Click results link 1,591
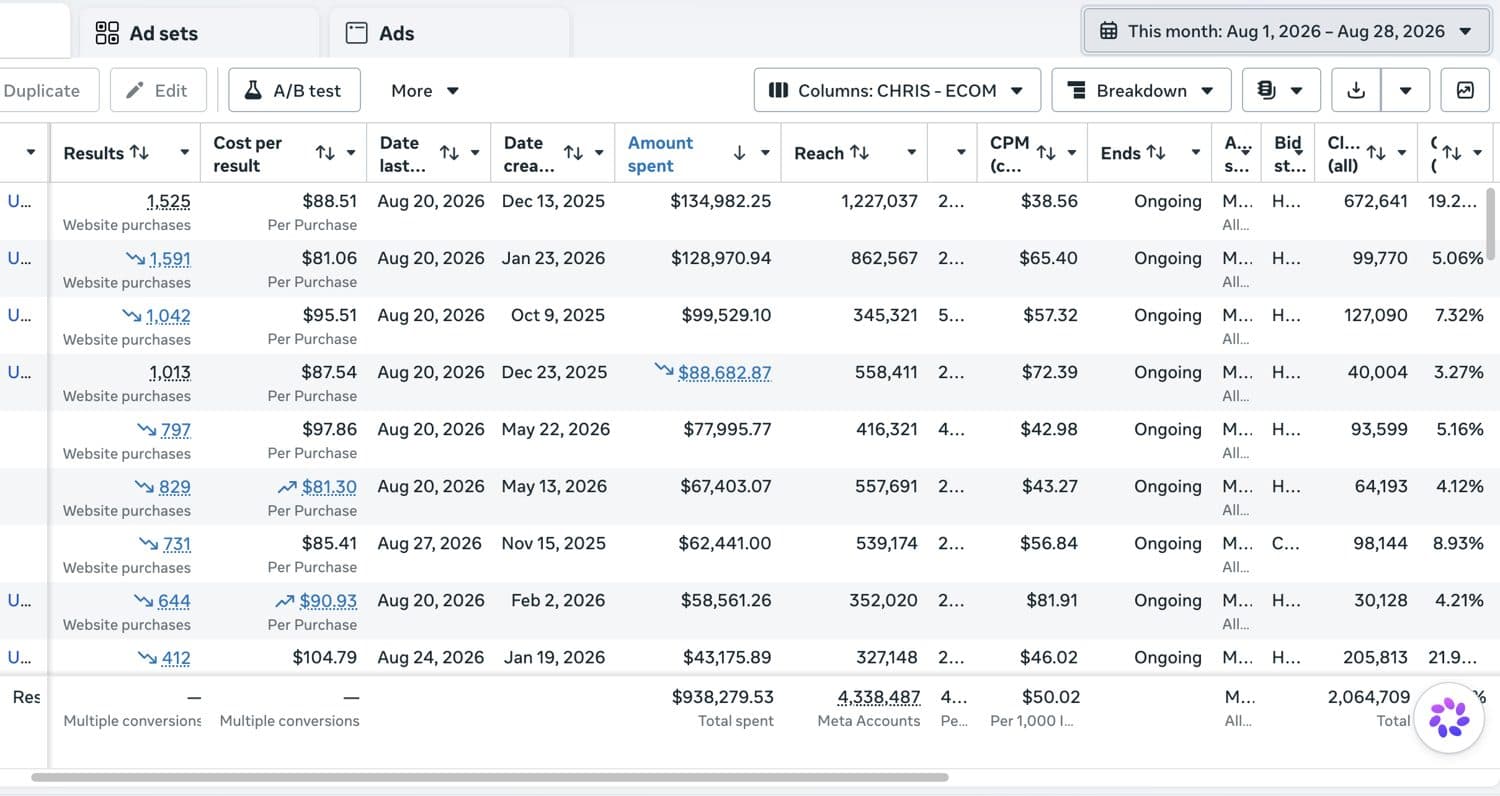Image resolution: width=1500 pixels, height=796 pixels. [x=169, y=259]
